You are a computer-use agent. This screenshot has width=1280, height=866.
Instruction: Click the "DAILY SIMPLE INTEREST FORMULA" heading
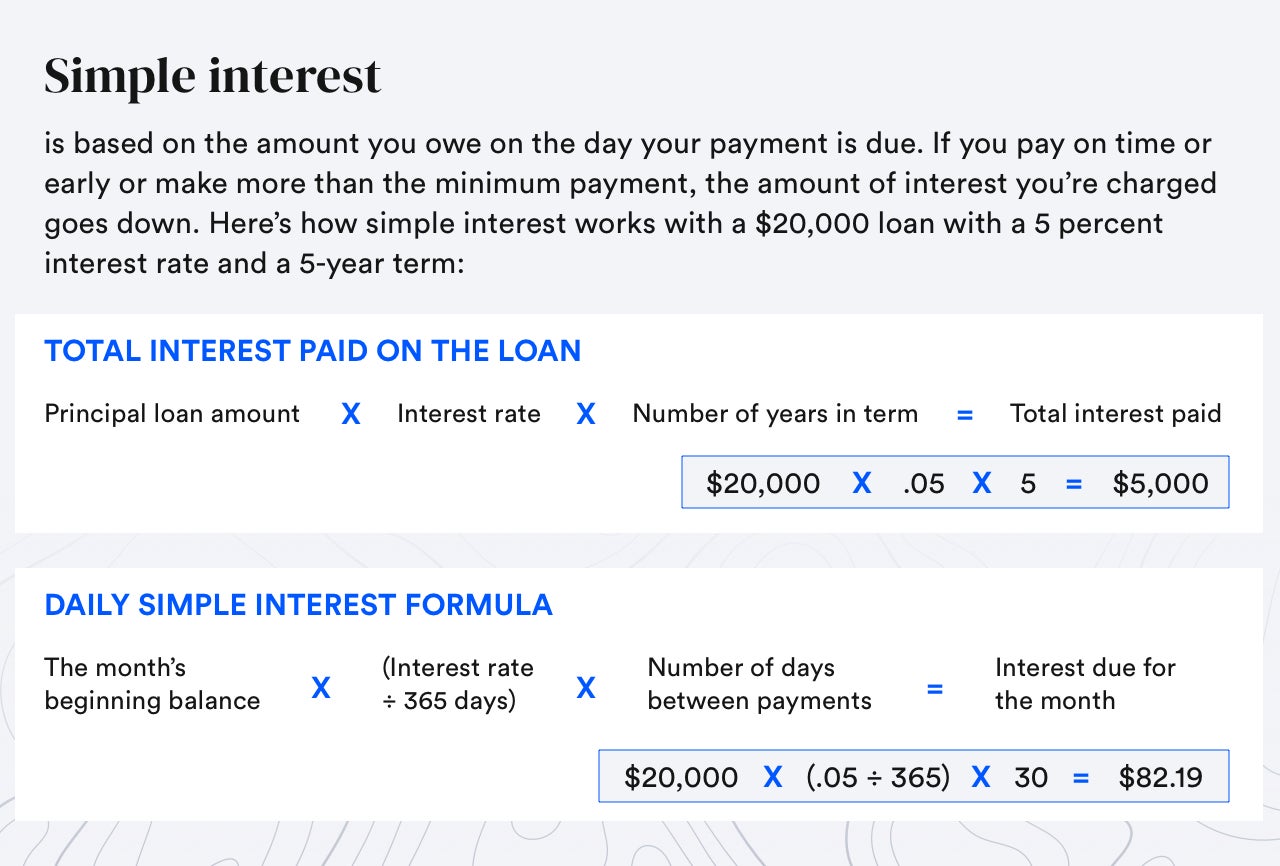[298, 605]
